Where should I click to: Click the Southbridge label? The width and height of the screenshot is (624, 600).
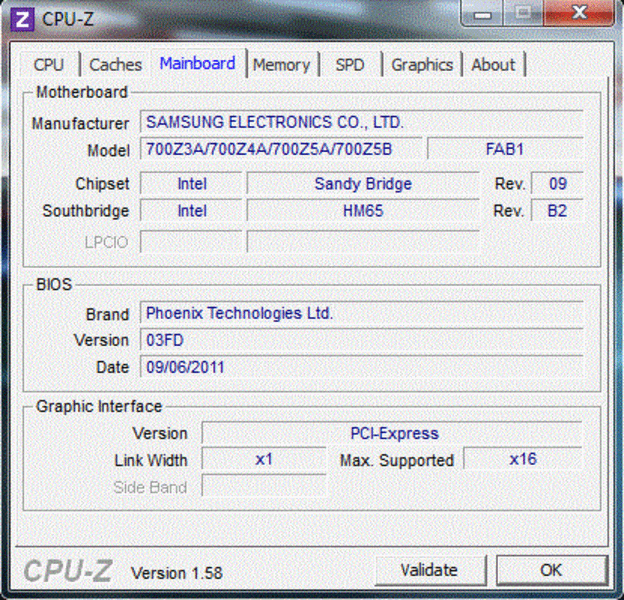86,211
